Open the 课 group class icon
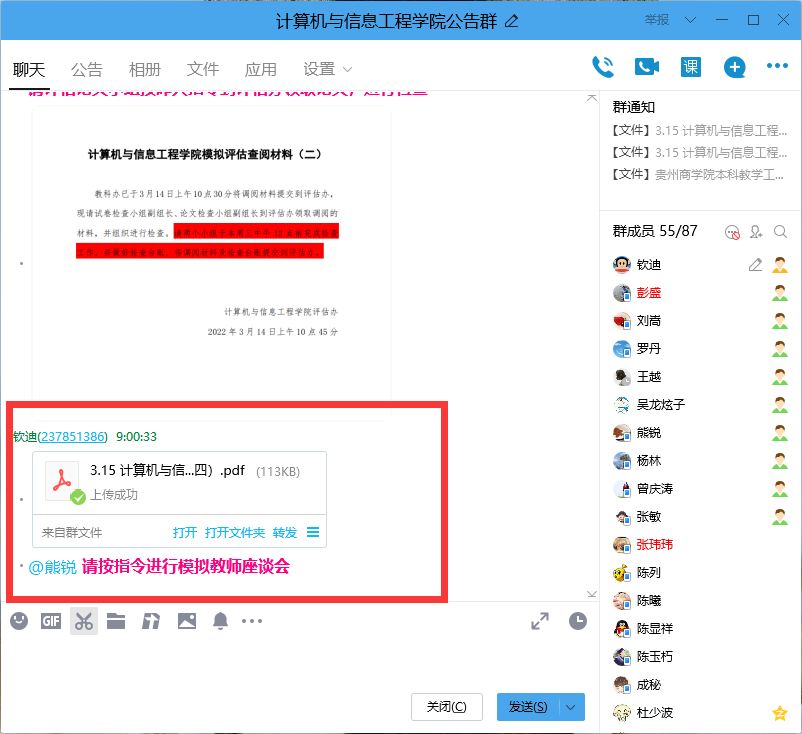Image resolution: width=802 pixels, height=734 pixels. 688,67
